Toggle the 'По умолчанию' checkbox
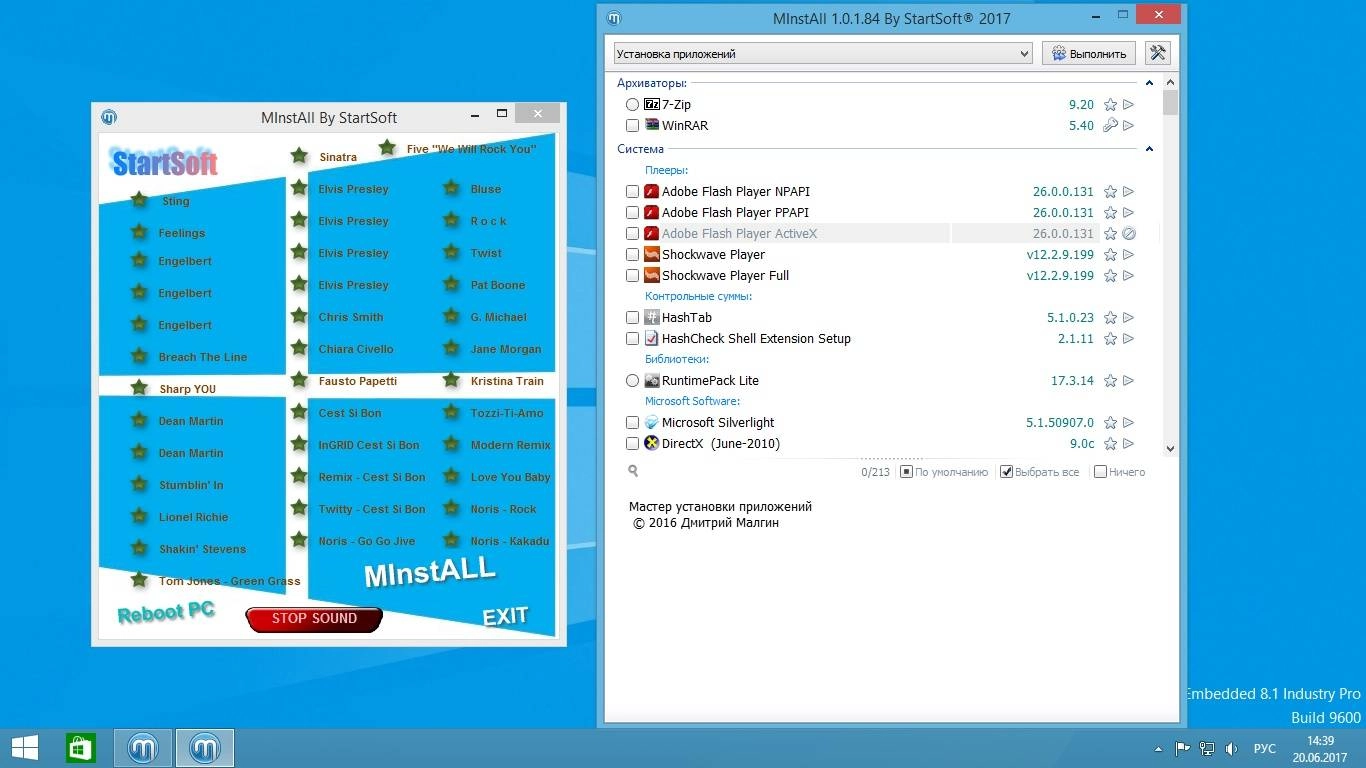This screenshot has height=768, width=1366. (x=907, y=472)
